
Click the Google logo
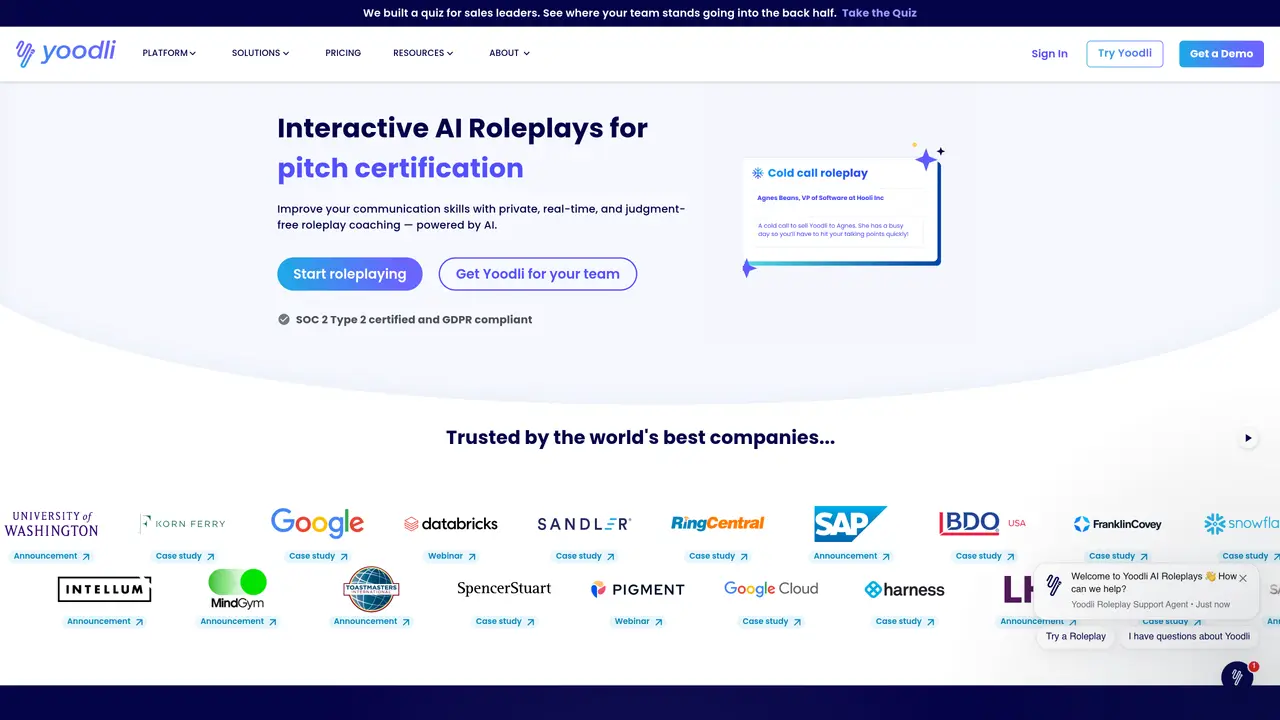(317, 523)
